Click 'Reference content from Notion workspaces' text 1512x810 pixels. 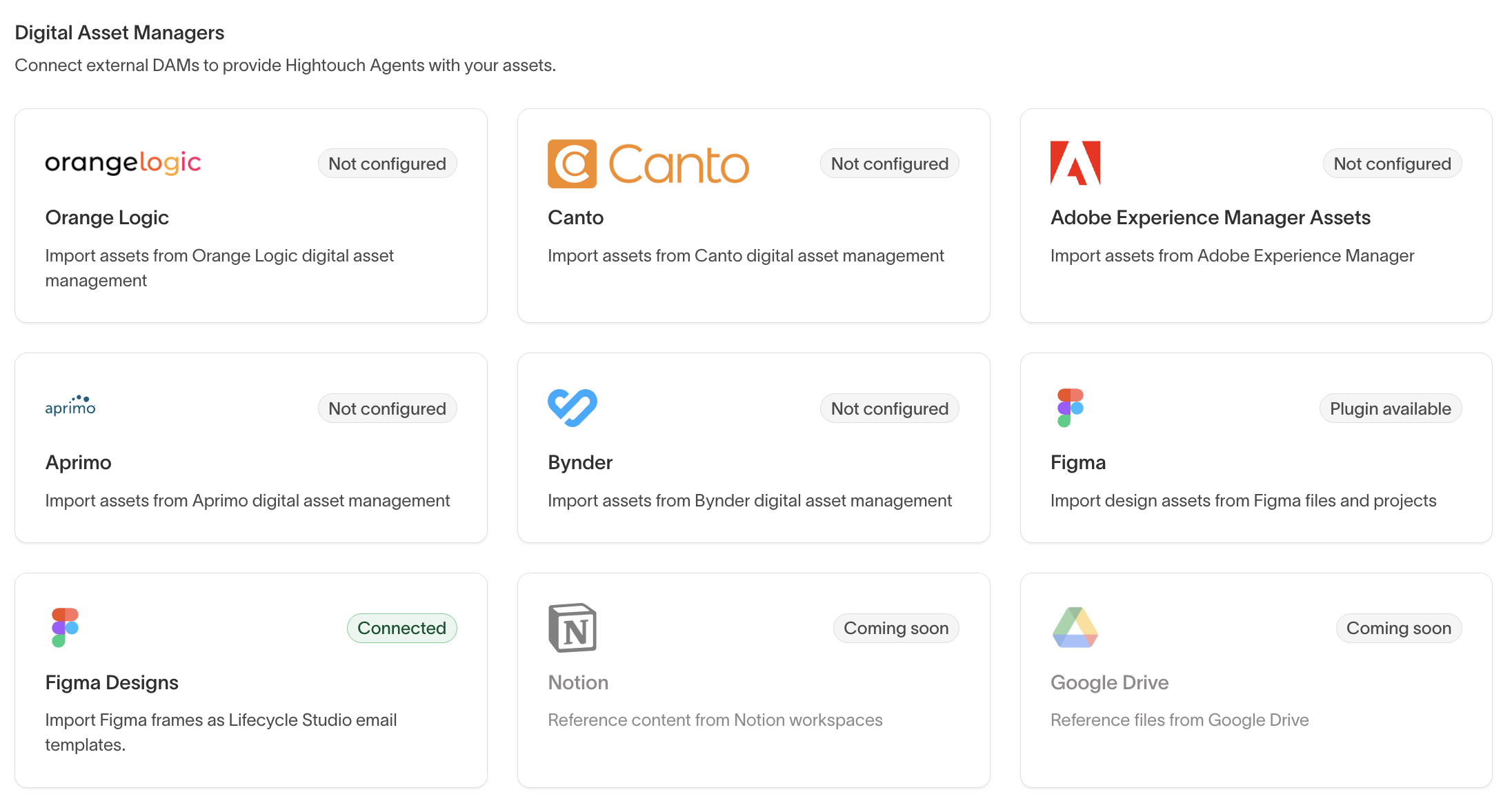pyautogui.click(x=715, y=720)
